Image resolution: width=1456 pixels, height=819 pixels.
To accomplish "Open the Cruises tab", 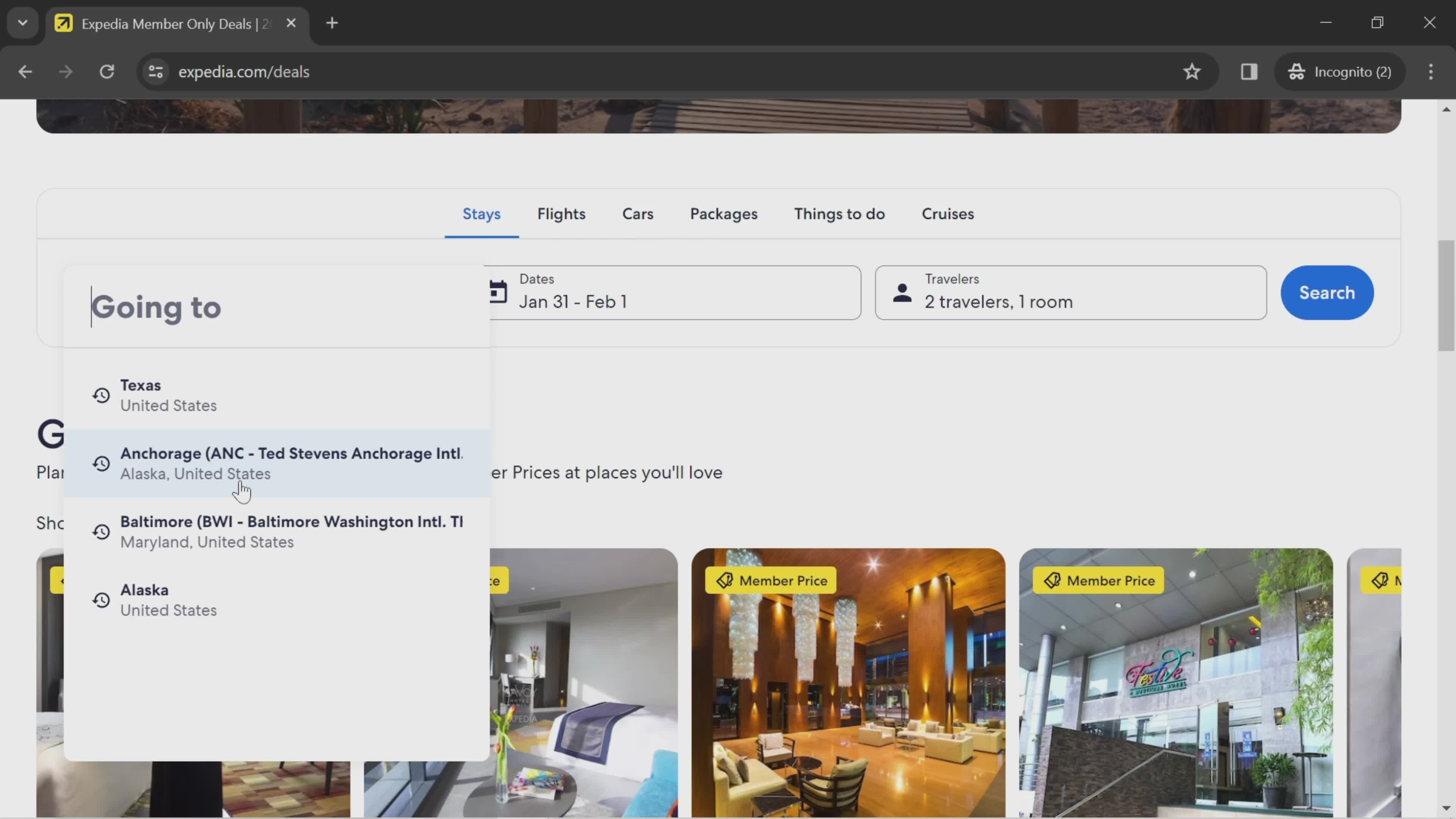I will point(948,214).
